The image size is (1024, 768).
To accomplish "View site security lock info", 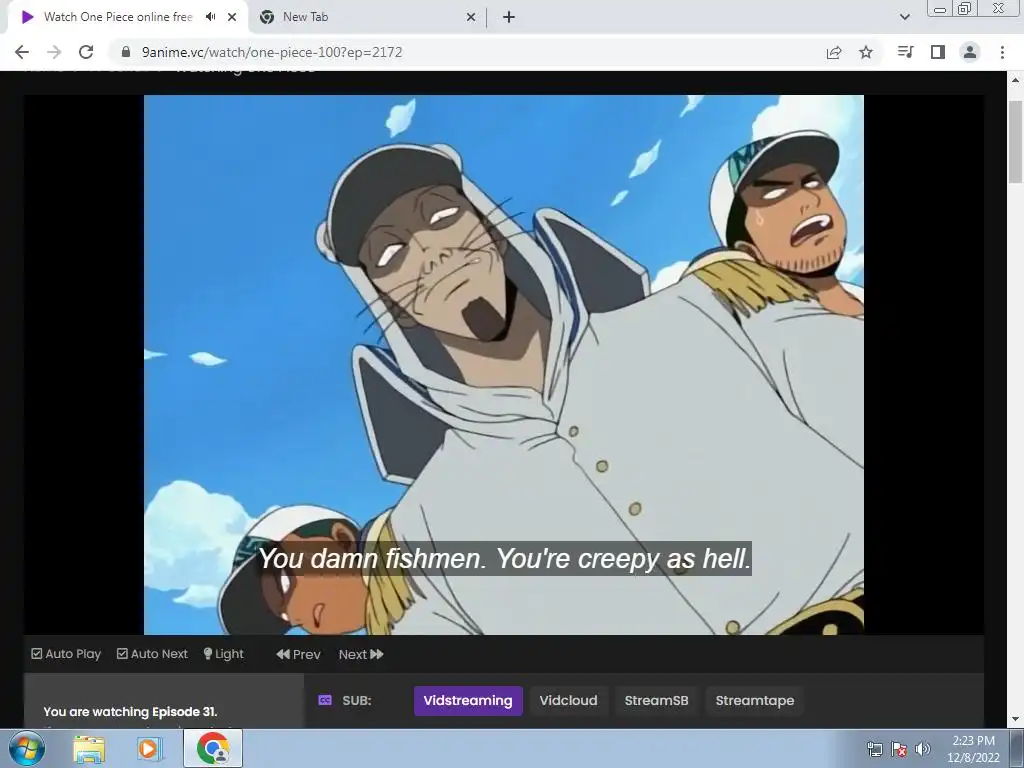I will [126, 52].
